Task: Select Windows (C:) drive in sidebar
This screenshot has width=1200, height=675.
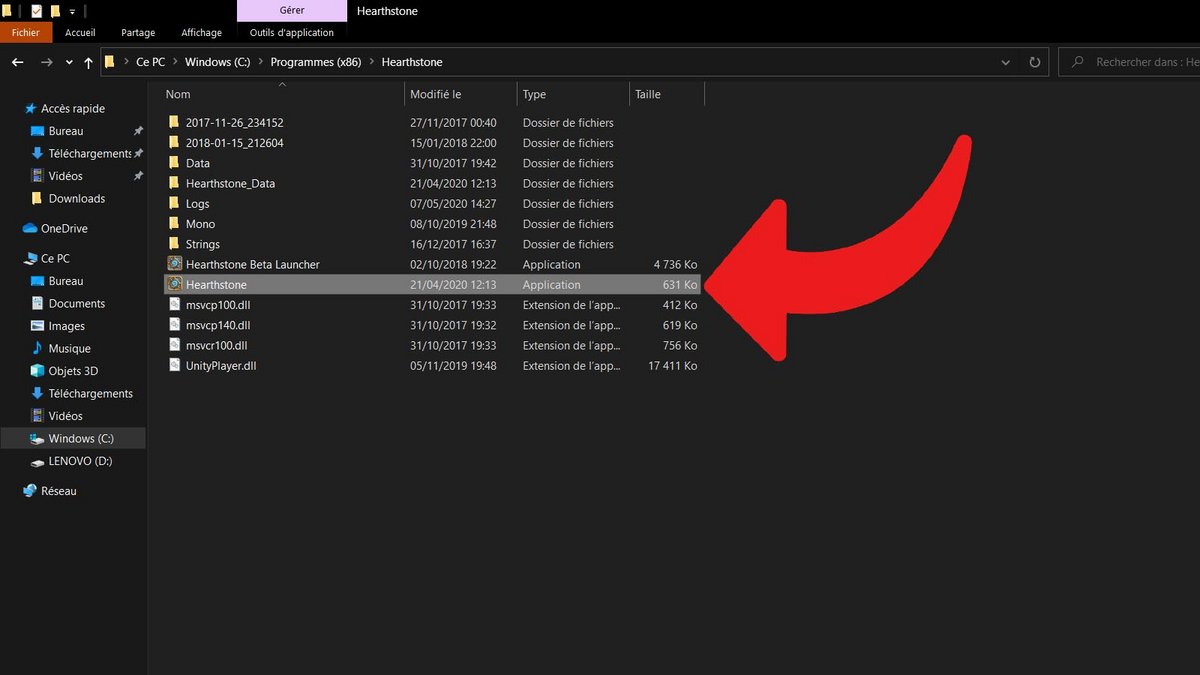Action: [81, 439]
